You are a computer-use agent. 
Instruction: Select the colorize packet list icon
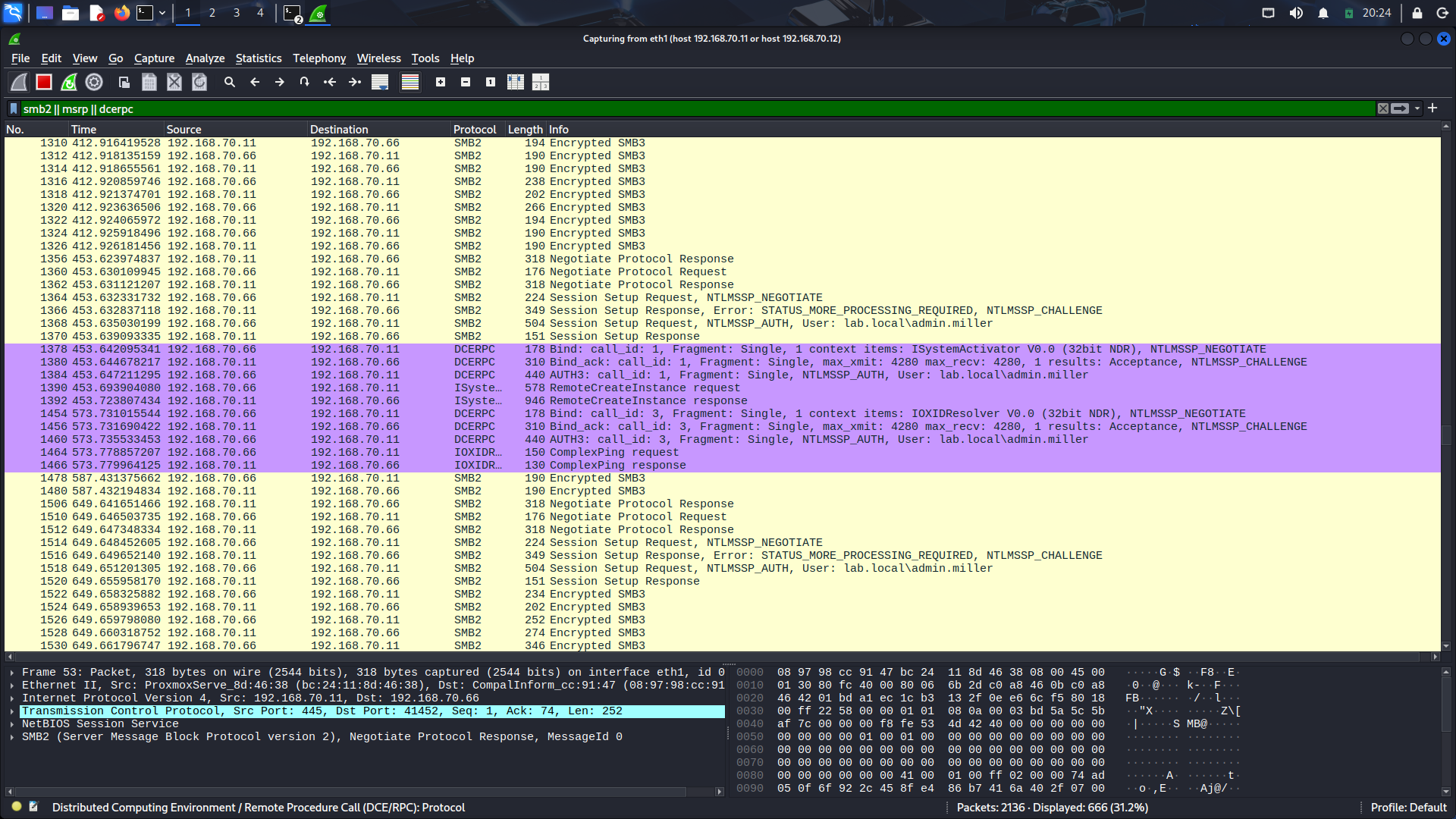coord(409,82)
